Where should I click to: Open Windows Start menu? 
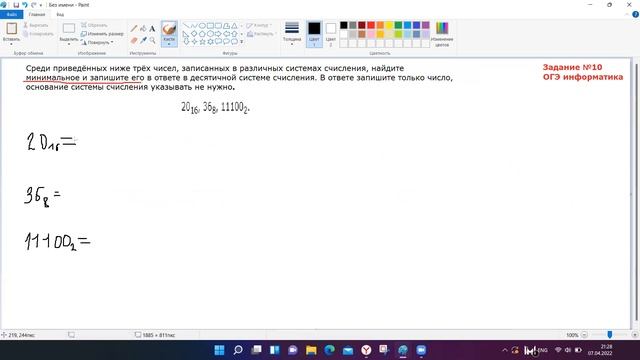point(220,350)
